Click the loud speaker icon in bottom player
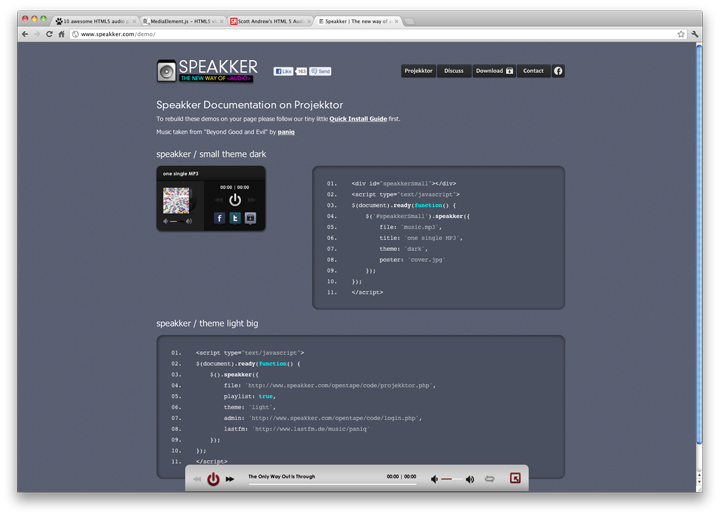This screenshot has width=720, height=516. tap(470, 479)
